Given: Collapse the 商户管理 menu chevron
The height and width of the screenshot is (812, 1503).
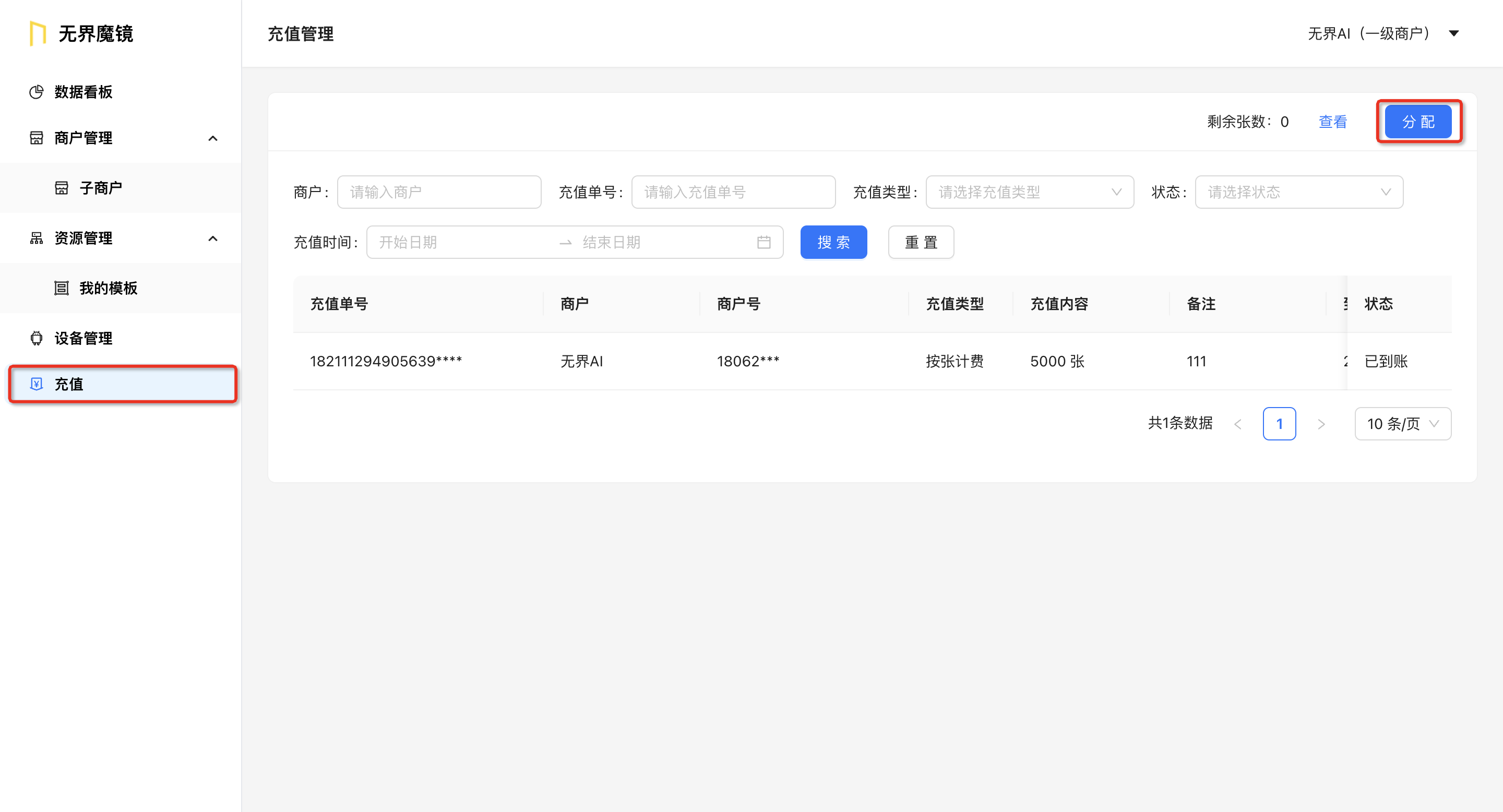Looking at the screenshot, I should 213,138.
